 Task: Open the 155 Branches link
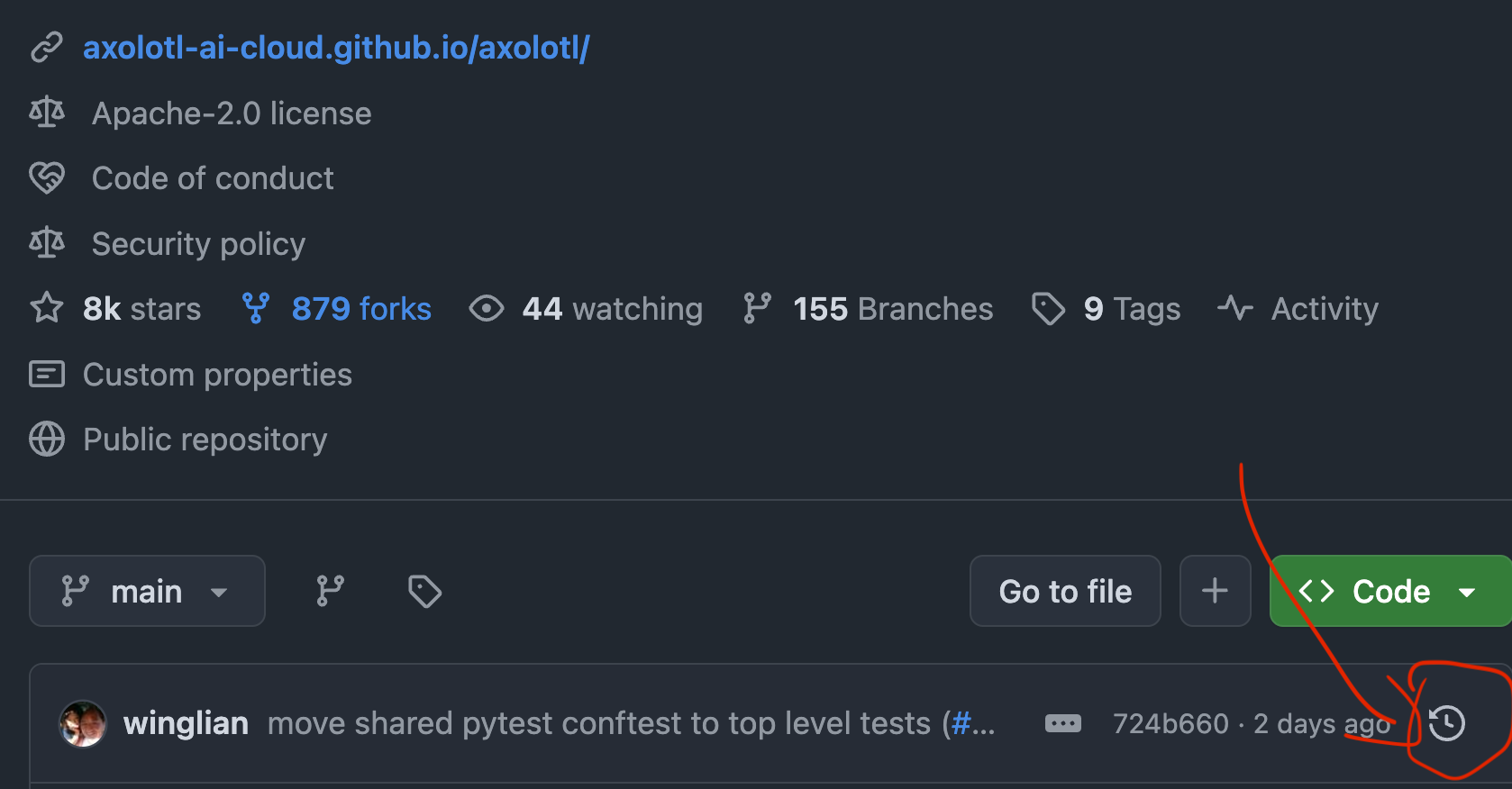click(x=892, y=309)
